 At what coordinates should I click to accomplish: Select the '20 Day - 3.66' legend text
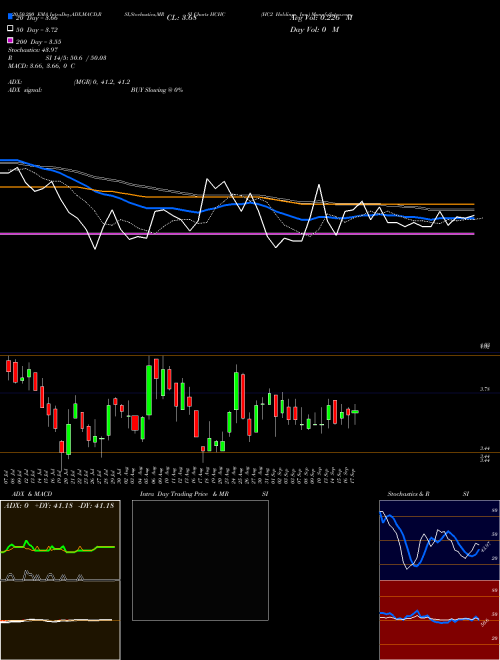click(36, 18)
